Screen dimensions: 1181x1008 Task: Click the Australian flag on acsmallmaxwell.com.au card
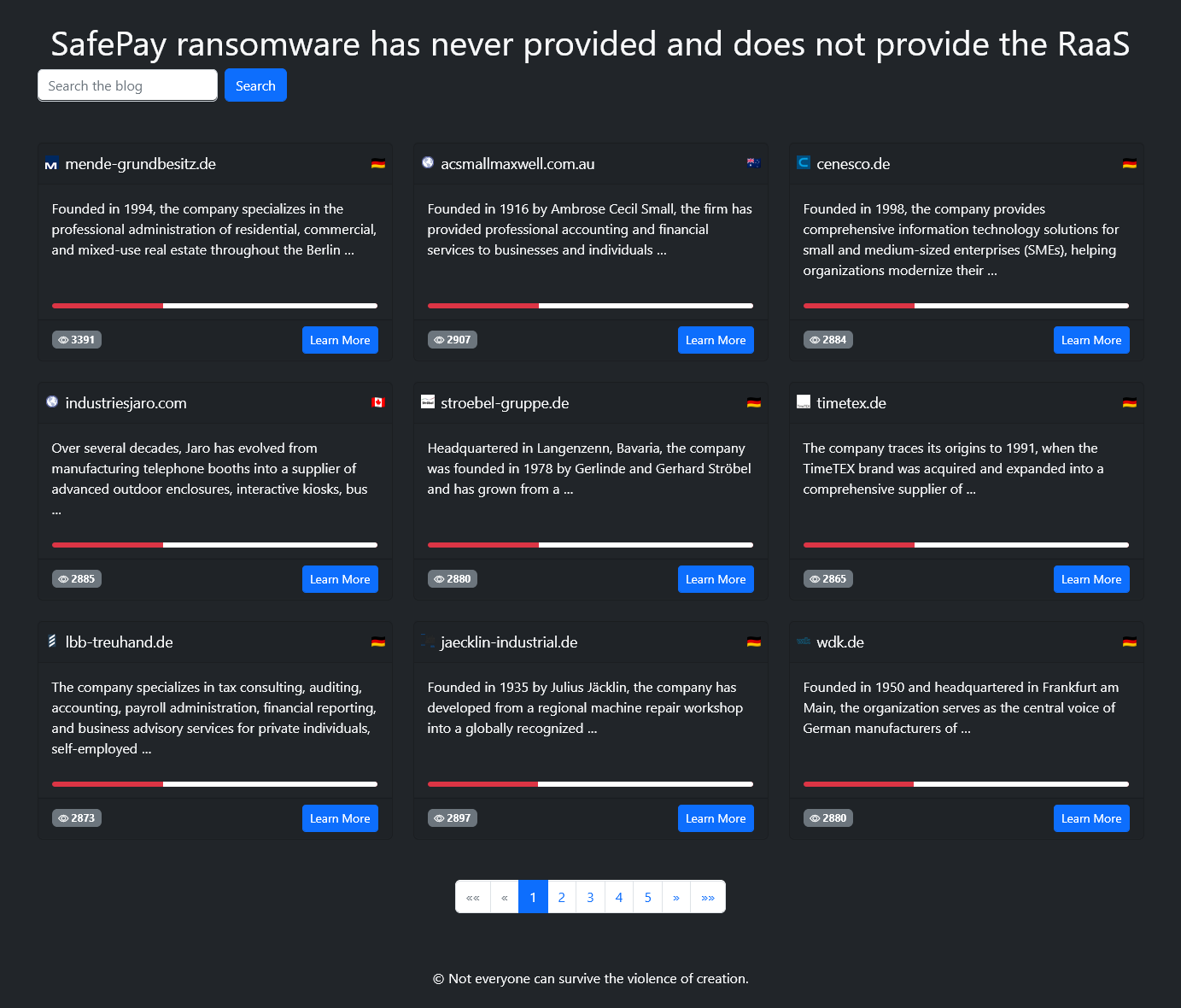point(753,163)
